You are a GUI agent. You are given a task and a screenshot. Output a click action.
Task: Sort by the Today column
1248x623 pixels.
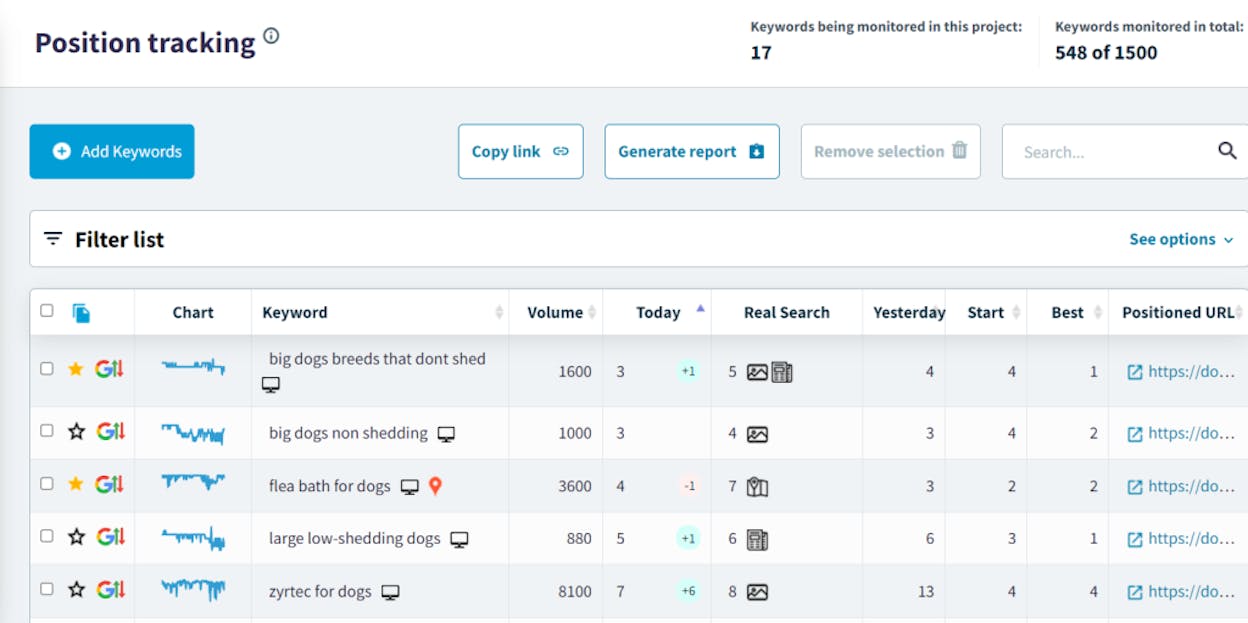coord(658,312)
